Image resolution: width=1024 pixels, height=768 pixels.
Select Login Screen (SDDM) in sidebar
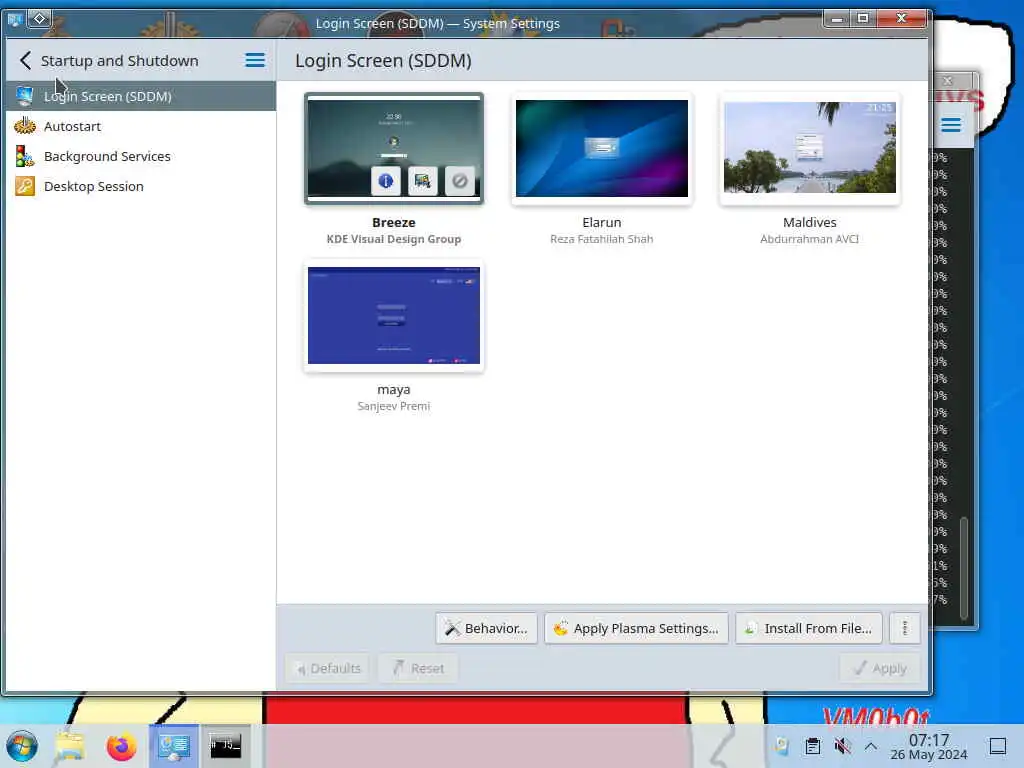point(140,96)
